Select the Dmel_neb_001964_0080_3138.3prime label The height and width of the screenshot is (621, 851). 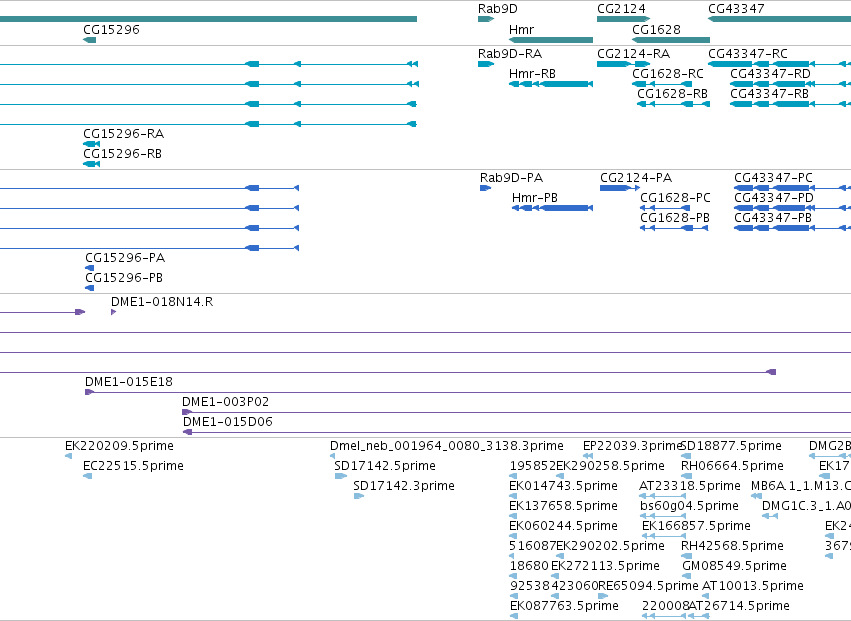[447, 446]
